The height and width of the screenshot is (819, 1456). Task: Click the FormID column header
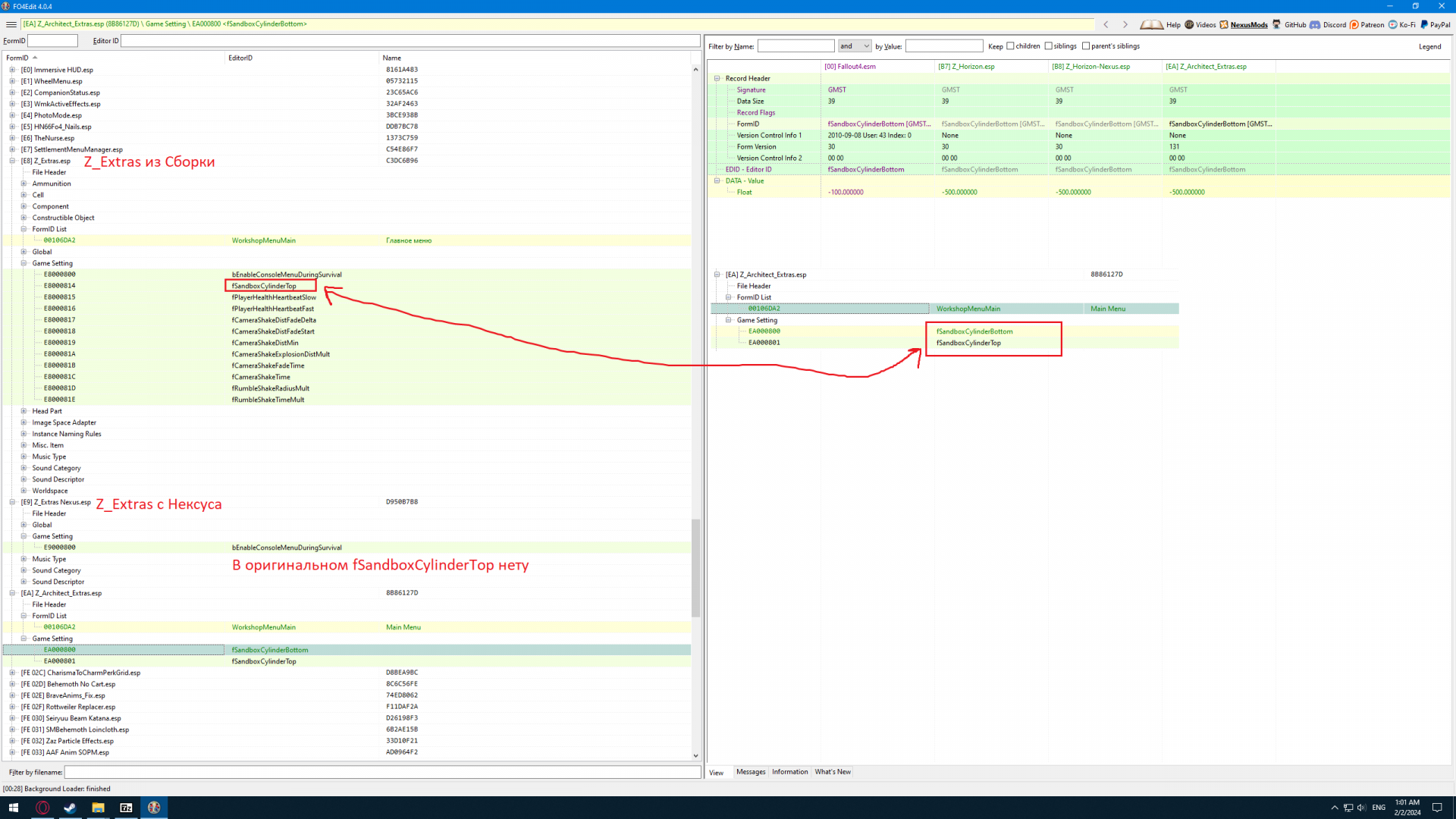point(17,58)
